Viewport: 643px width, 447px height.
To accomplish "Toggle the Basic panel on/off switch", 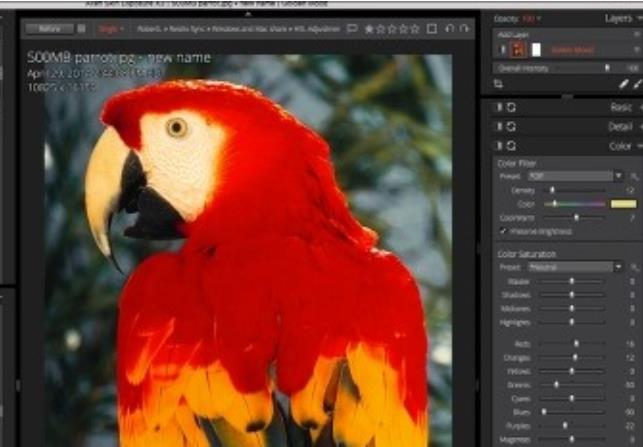I will tap(499, 107).
